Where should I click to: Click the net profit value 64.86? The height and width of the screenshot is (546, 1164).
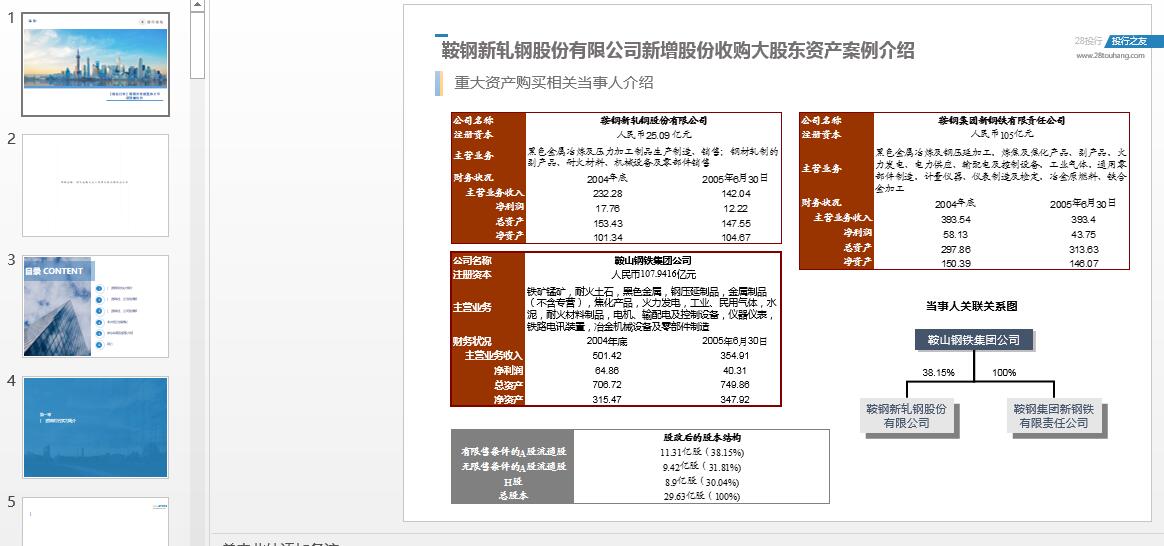607,370
